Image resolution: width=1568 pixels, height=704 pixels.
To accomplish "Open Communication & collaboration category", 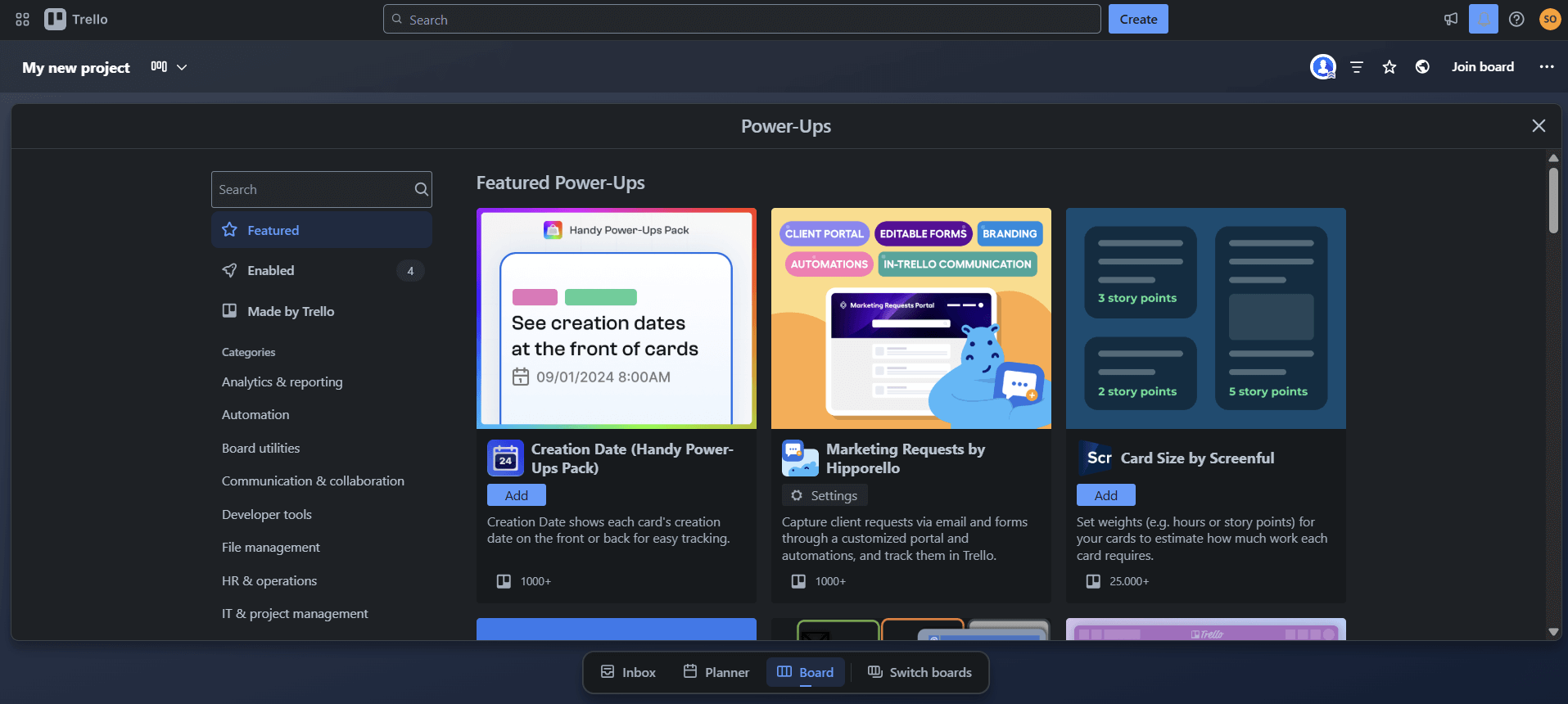I will (313, 481).
